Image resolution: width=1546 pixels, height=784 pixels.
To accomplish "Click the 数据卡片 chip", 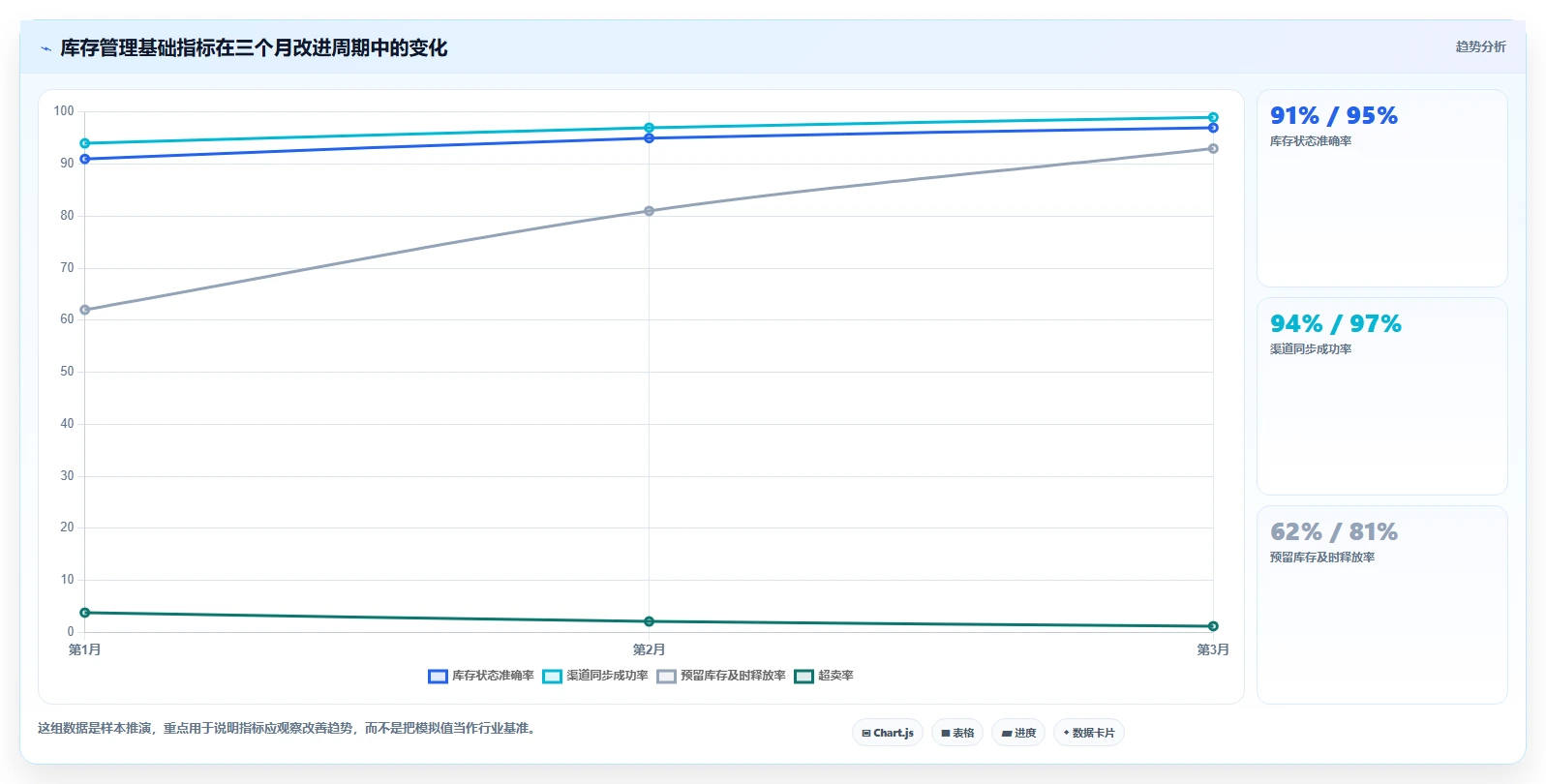I will click(1089, 733).
